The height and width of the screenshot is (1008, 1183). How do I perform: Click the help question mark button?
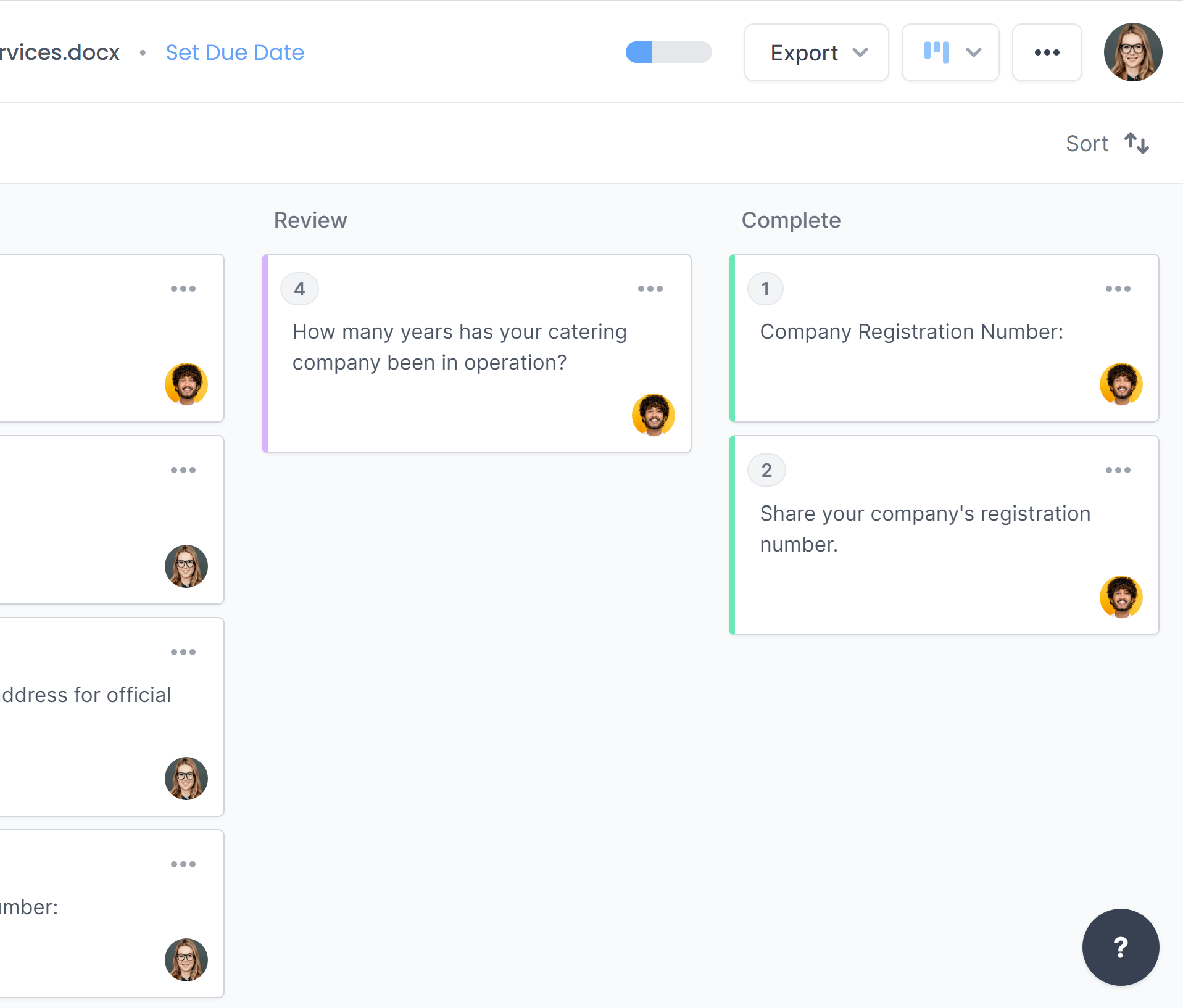click(x=1120, y=947)
